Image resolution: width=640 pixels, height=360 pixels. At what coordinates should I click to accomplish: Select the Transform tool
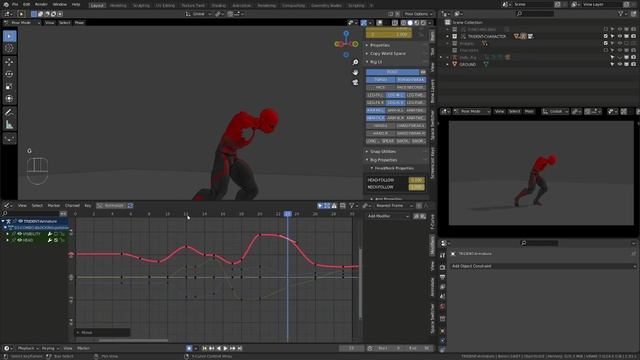[x=9, y=99]
